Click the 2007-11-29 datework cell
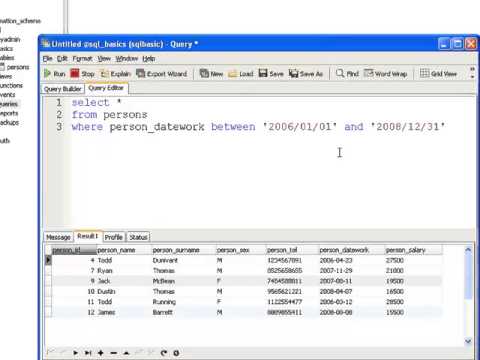This screenshot has height=360, width=480. coord(351,271)
